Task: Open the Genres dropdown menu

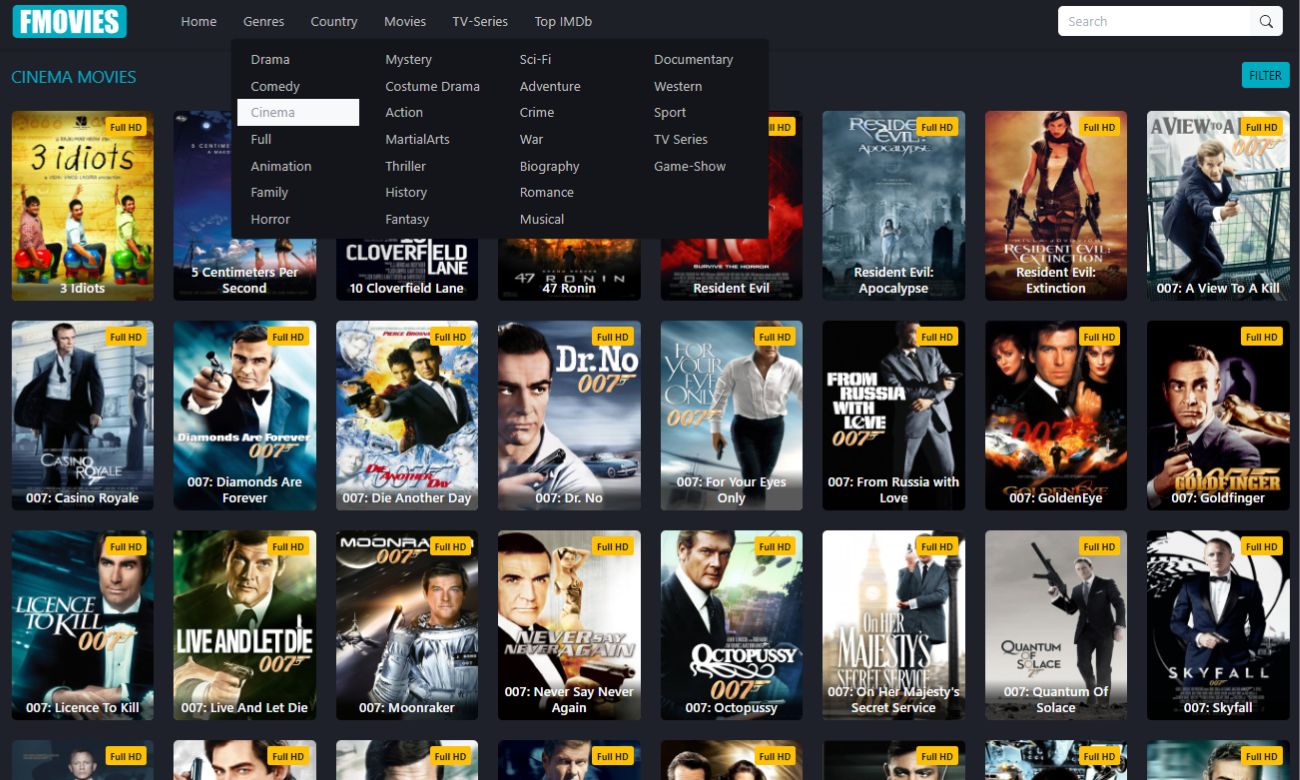Action: point(263,21)
